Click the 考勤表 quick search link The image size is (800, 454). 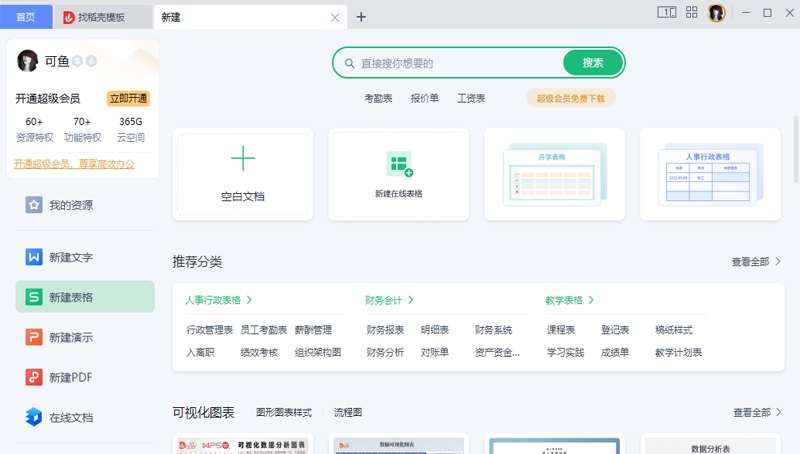[378, 98]
